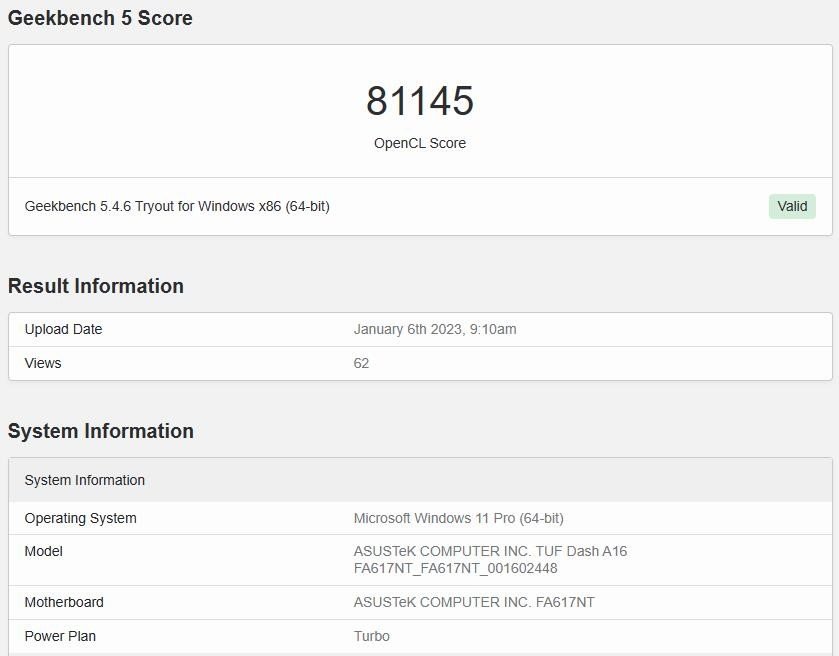Click the Result Information heading
839x656 pixels.
click(x=96, y=286)
